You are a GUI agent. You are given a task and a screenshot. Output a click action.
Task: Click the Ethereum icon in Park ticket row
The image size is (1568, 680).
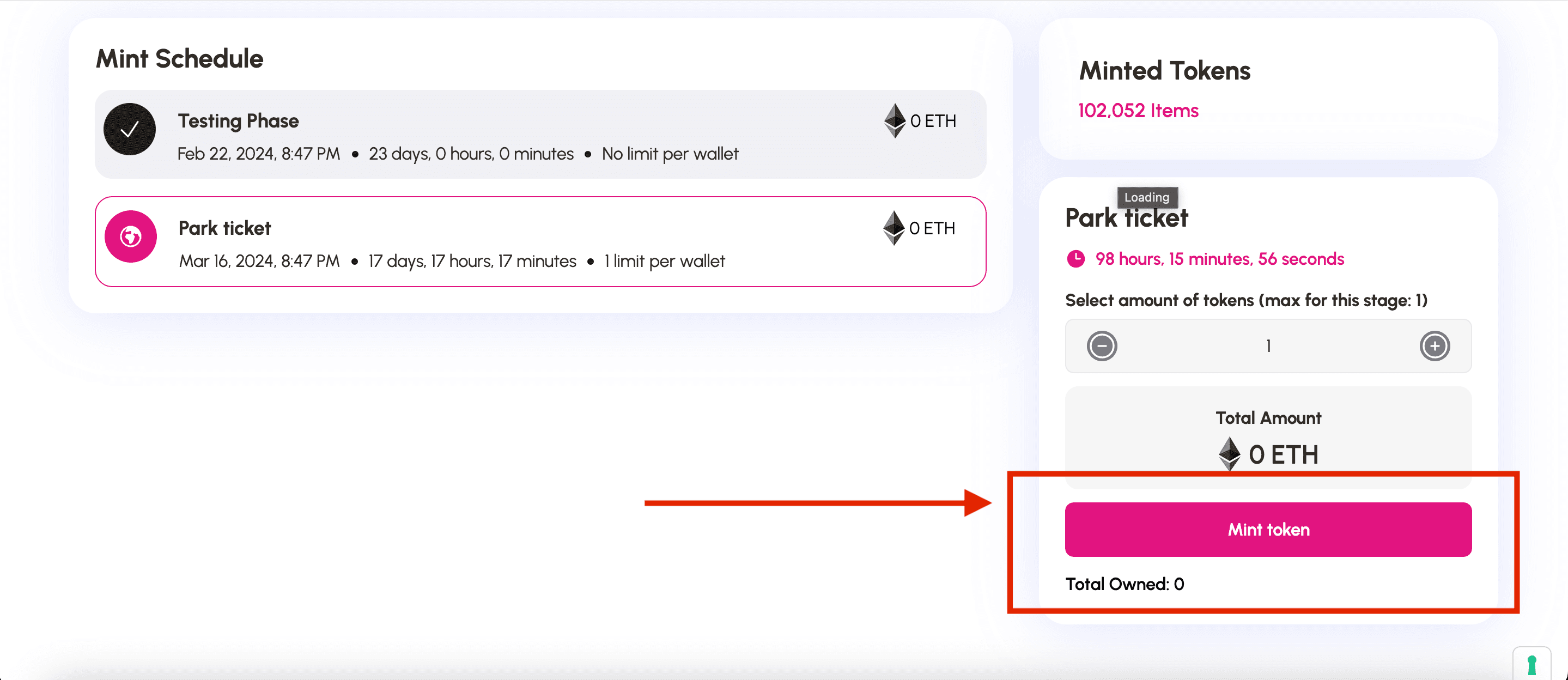click(894, 228)
